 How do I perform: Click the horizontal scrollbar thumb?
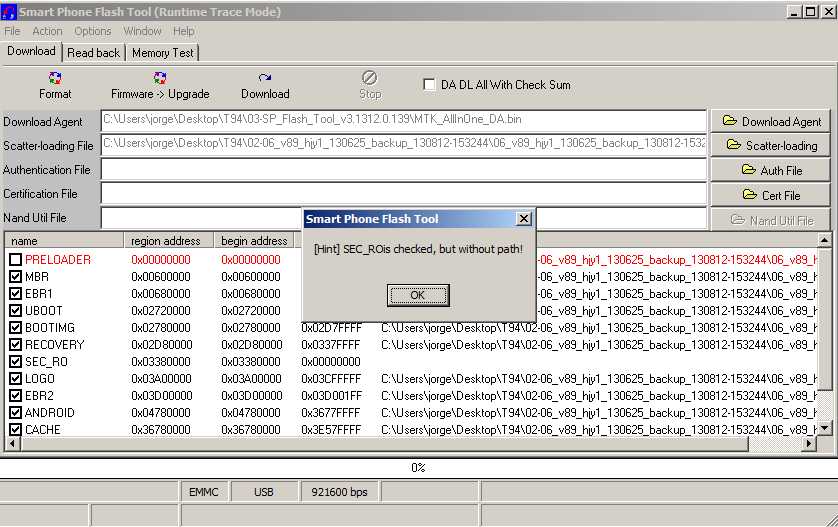384,443
